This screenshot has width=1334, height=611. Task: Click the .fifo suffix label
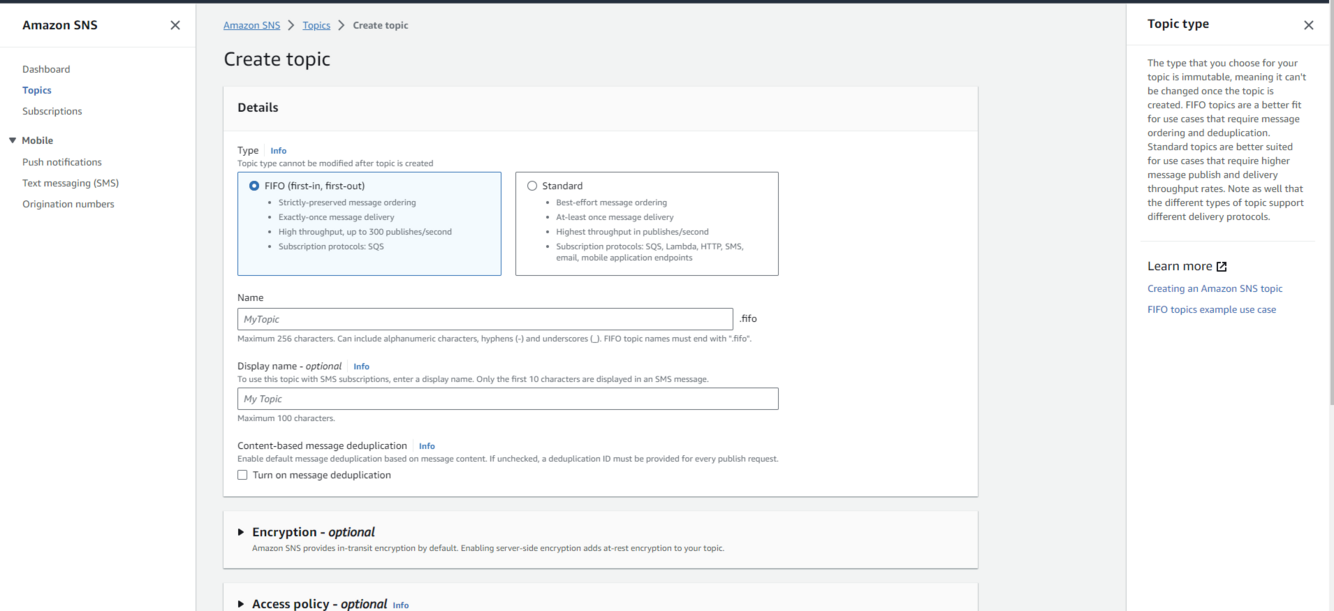[748, 319]
